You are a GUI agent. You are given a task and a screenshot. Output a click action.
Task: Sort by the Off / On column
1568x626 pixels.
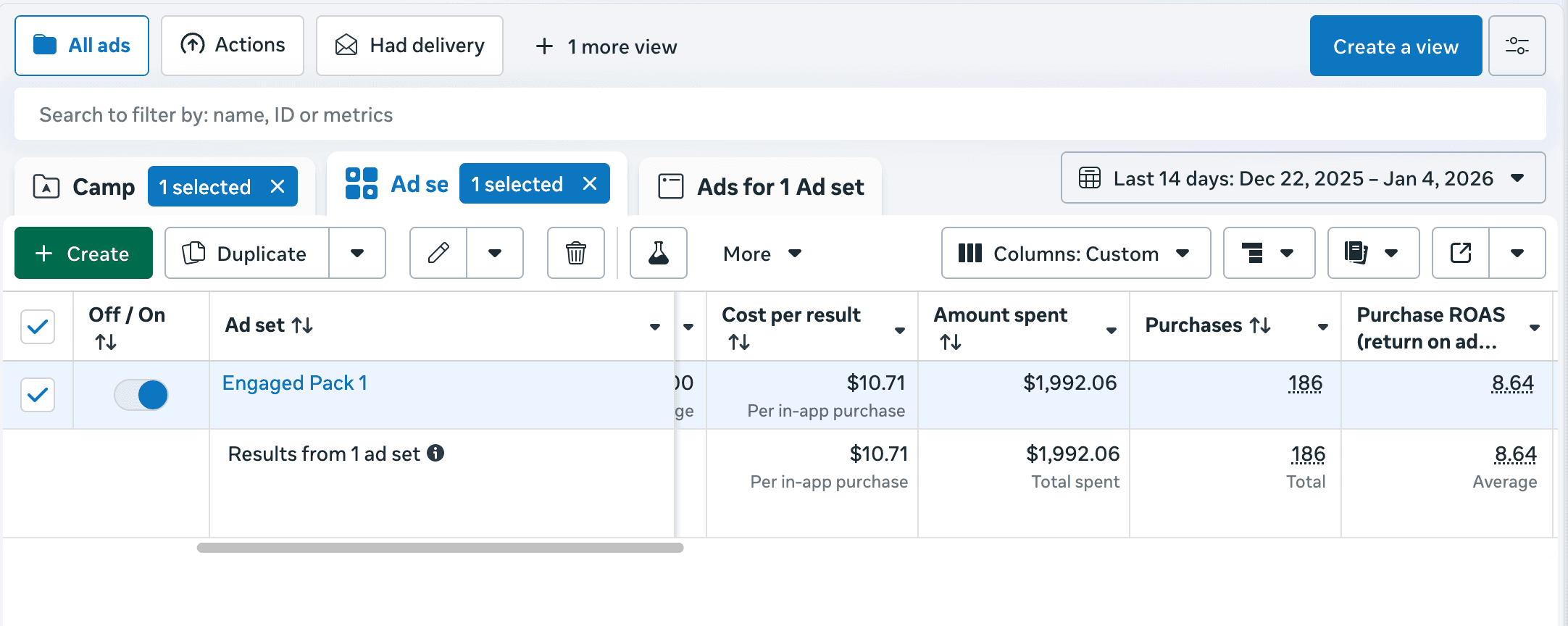coord(106,341)
